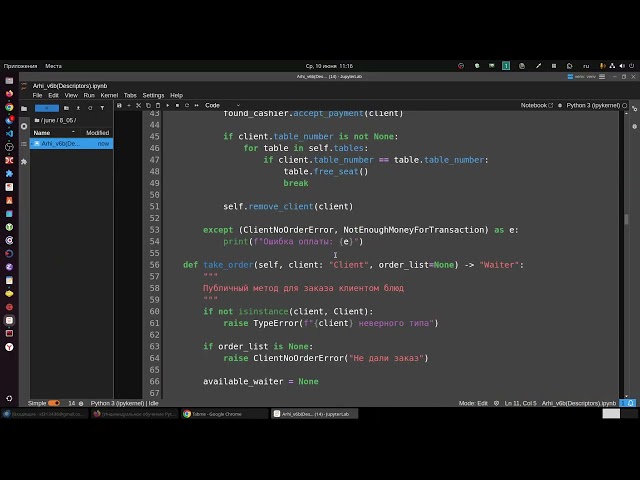The height and width of the screenshot is (480, 640).
Task: Click the vertical scrollbar thumb of the notebook
Action: [x=626, y=219]
